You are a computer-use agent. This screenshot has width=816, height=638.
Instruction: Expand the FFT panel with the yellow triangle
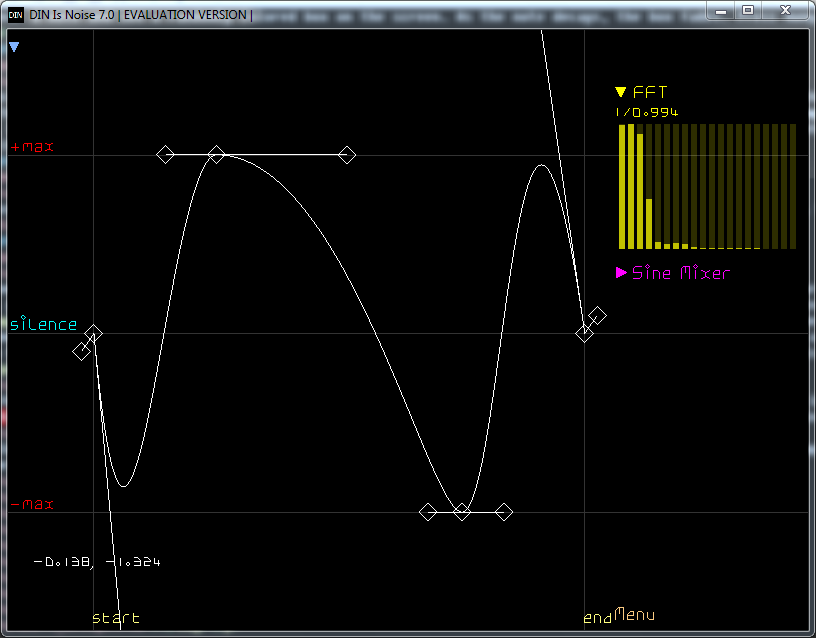click(621, 93)
